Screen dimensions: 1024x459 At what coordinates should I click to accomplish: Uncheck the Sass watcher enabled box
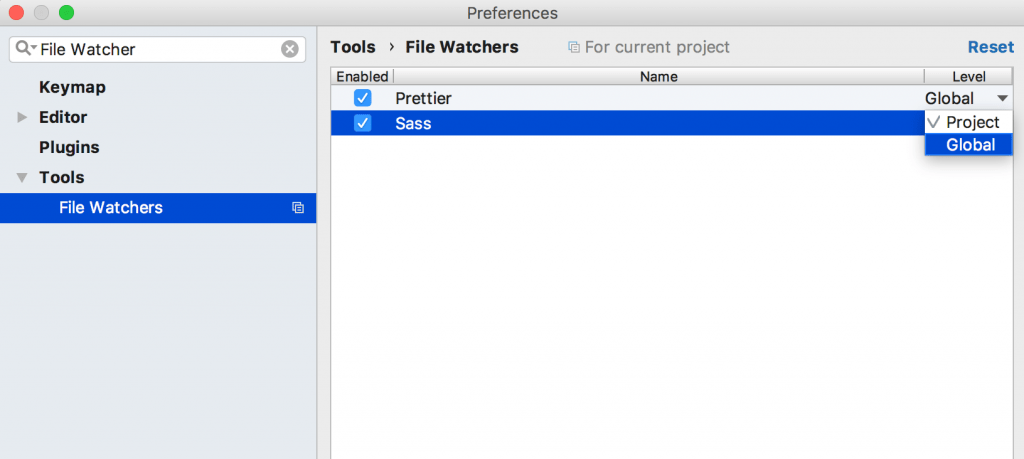[362, 123]
